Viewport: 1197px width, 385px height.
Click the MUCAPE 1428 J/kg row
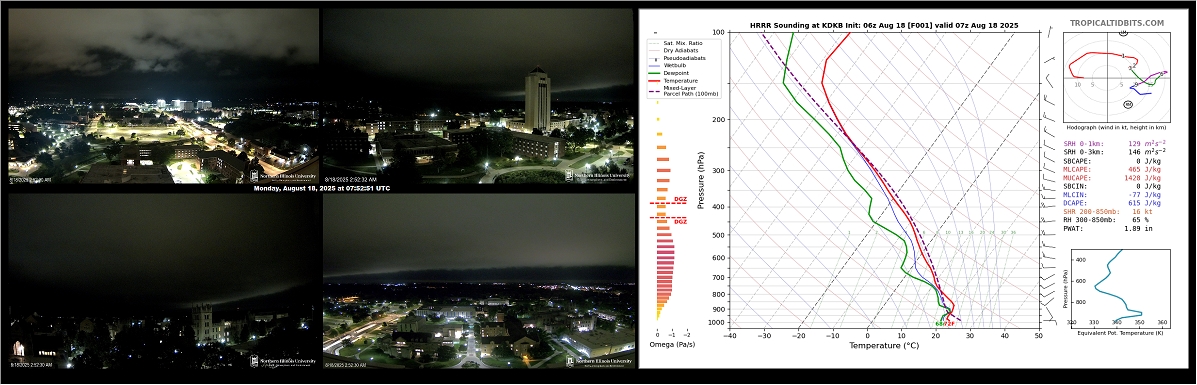click(x=1113, y=177)
